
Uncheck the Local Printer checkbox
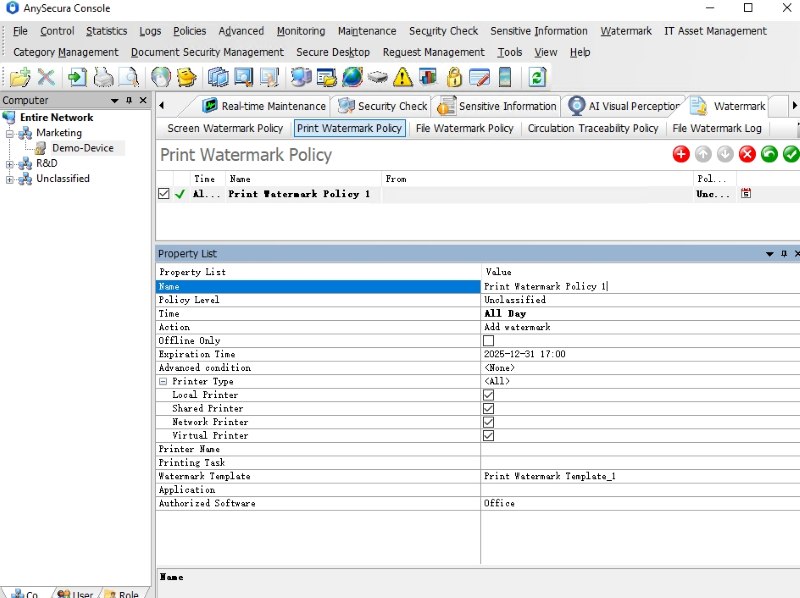pos(489,395)
